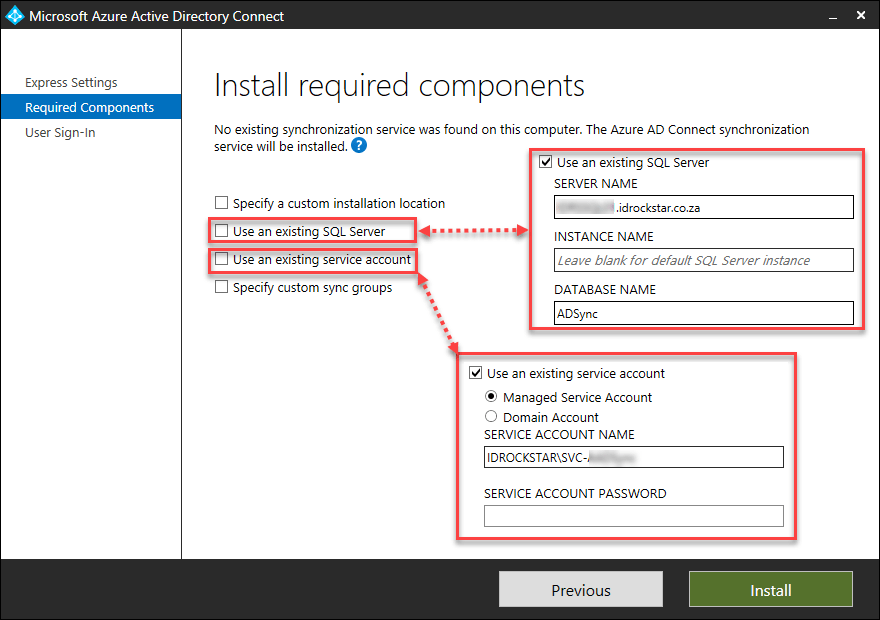The width and height of the screenshot is (880, 620).
Task: Click the DATABASE NAME field containing ADSync
Action: (x=704, y=313)
